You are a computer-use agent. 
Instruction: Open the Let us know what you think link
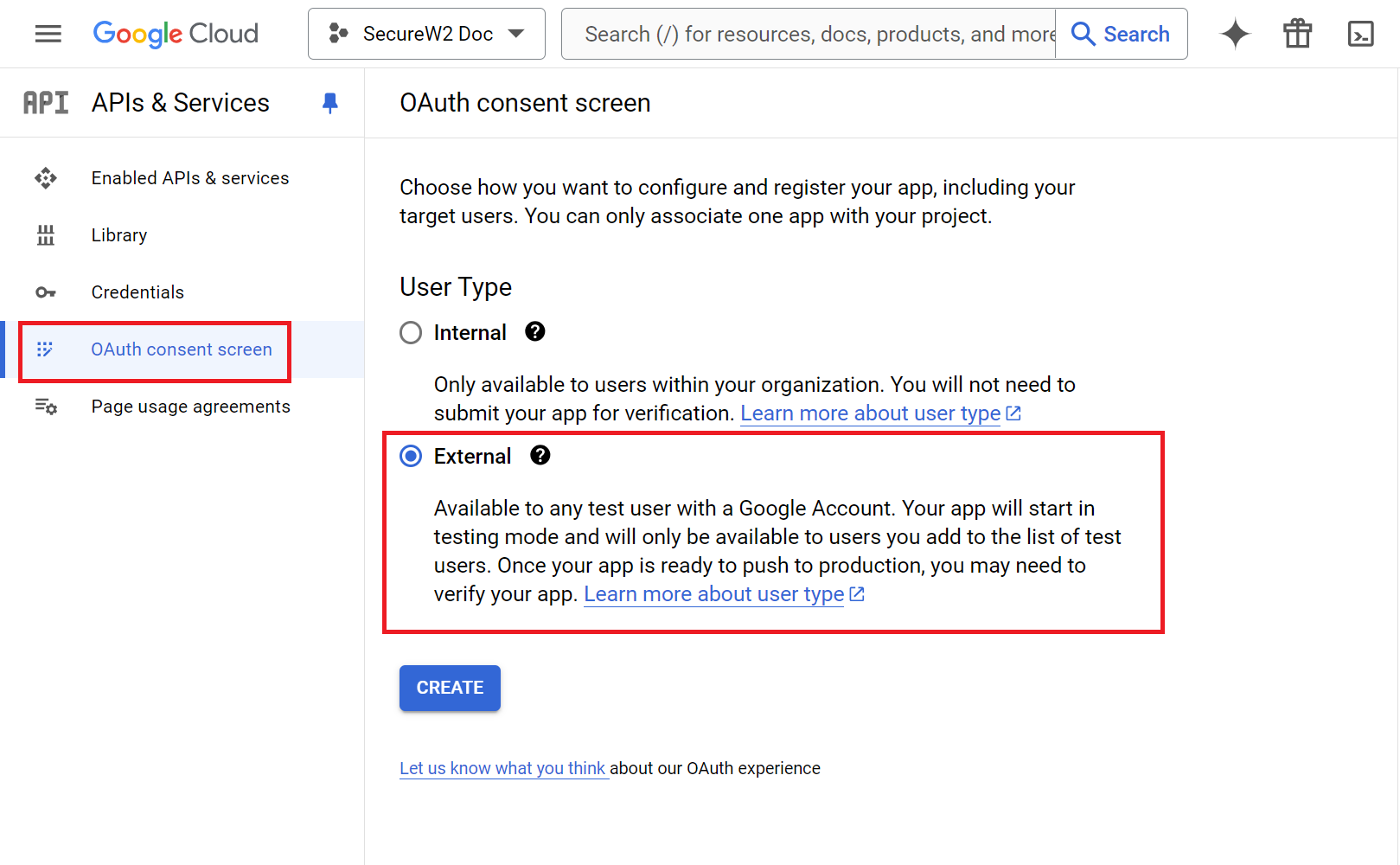click(502, 768)
